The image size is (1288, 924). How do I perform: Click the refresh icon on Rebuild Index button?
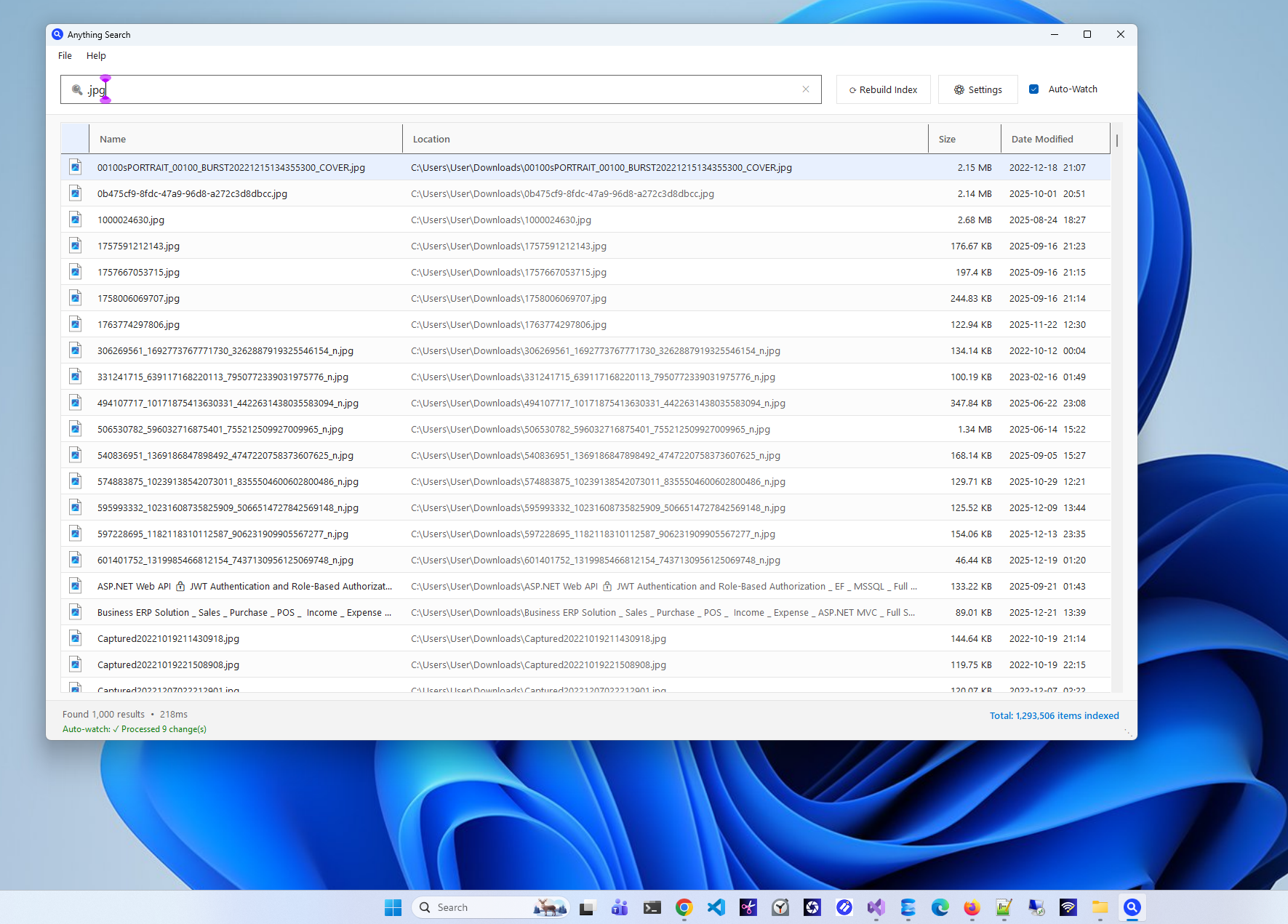click(852, 89)
